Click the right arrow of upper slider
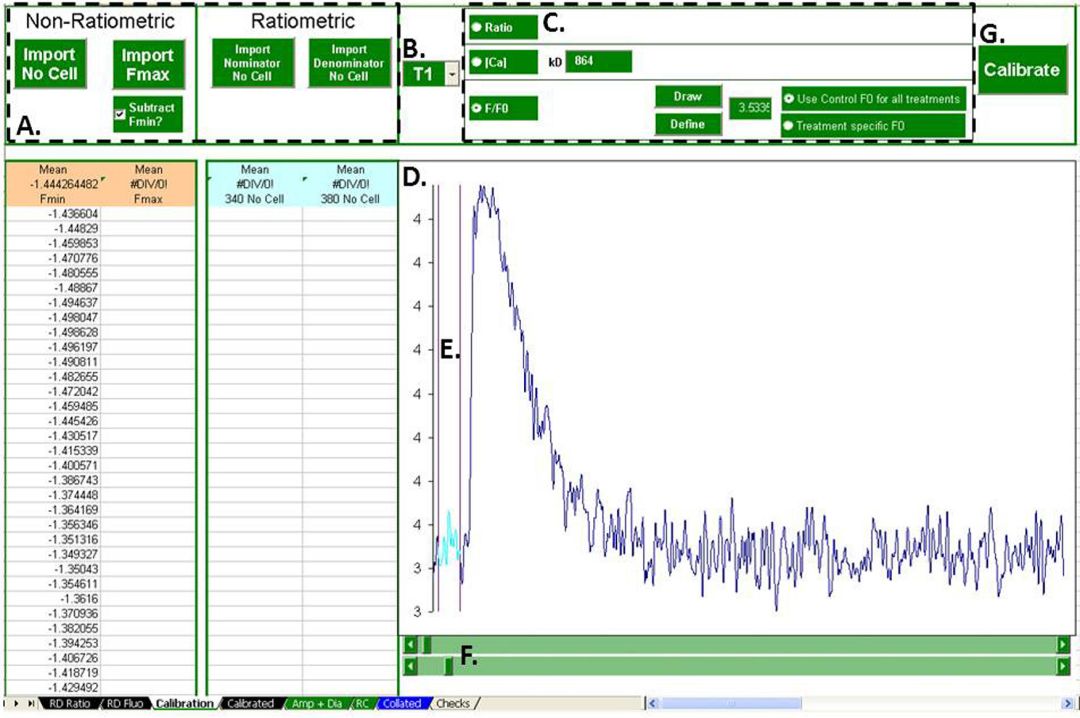Viewport: 1080px width, 718px height. pyautogui.click(x=1063, y=645)
